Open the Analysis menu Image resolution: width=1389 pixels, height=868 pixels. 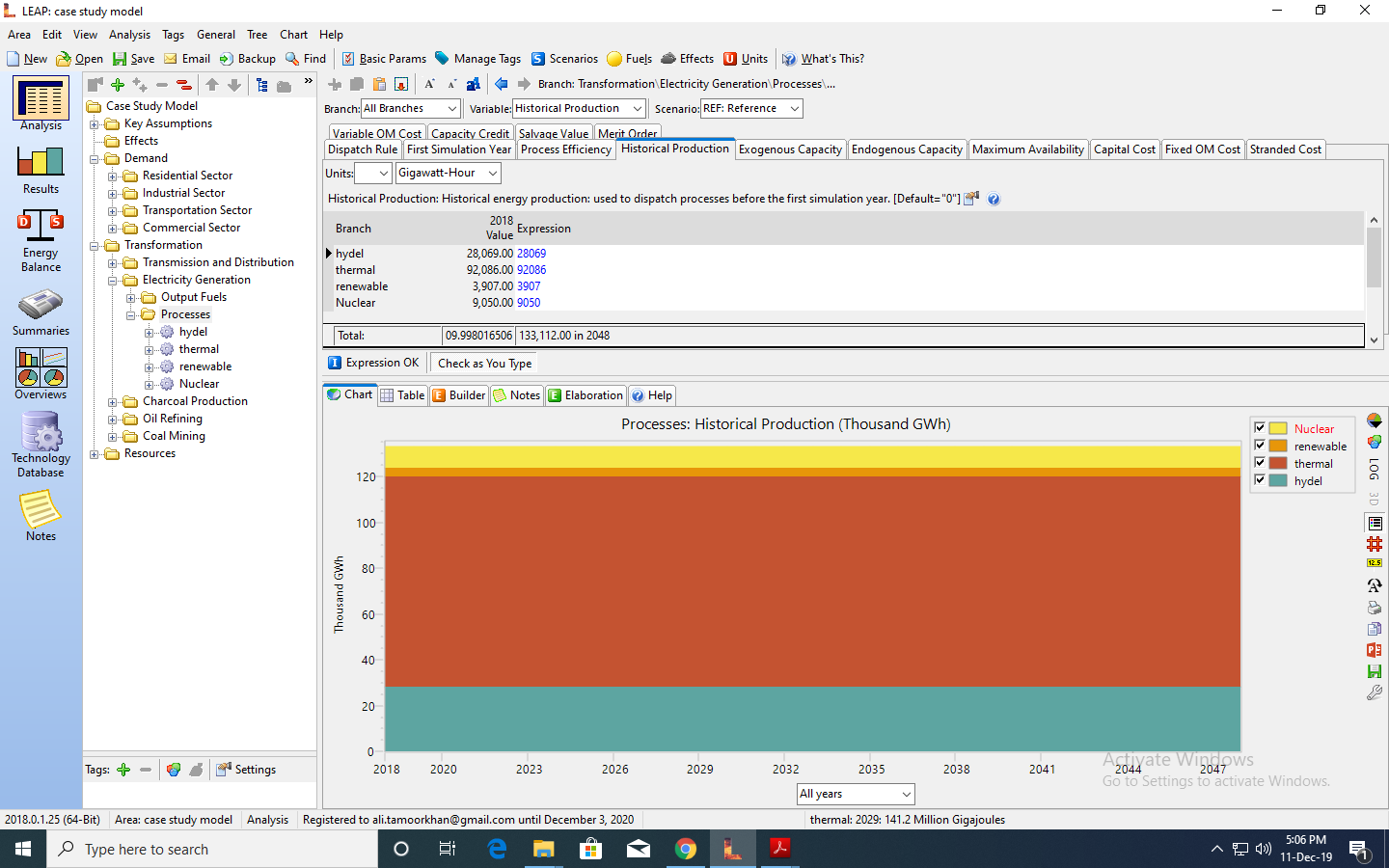129,35
